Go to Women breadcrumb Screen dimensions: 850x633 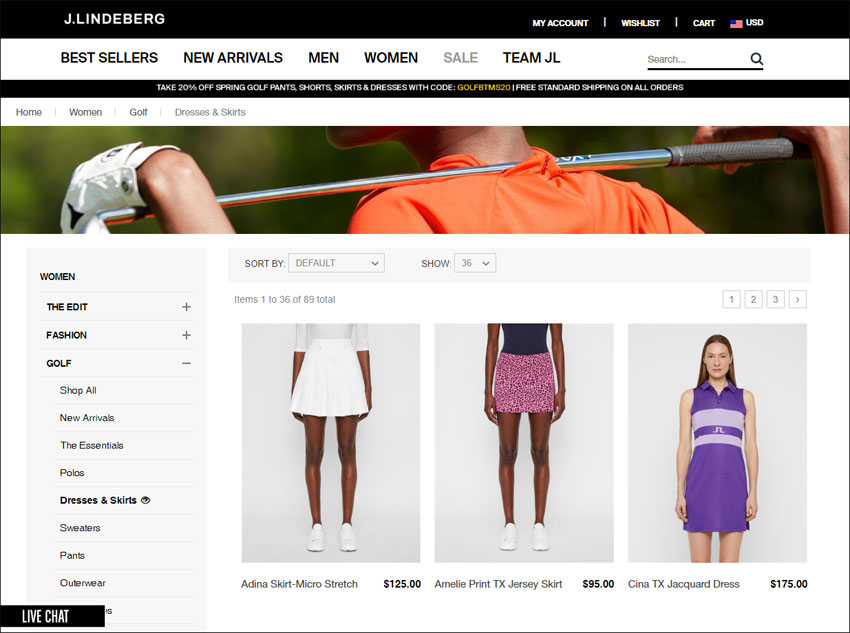(x=85, y=112)
